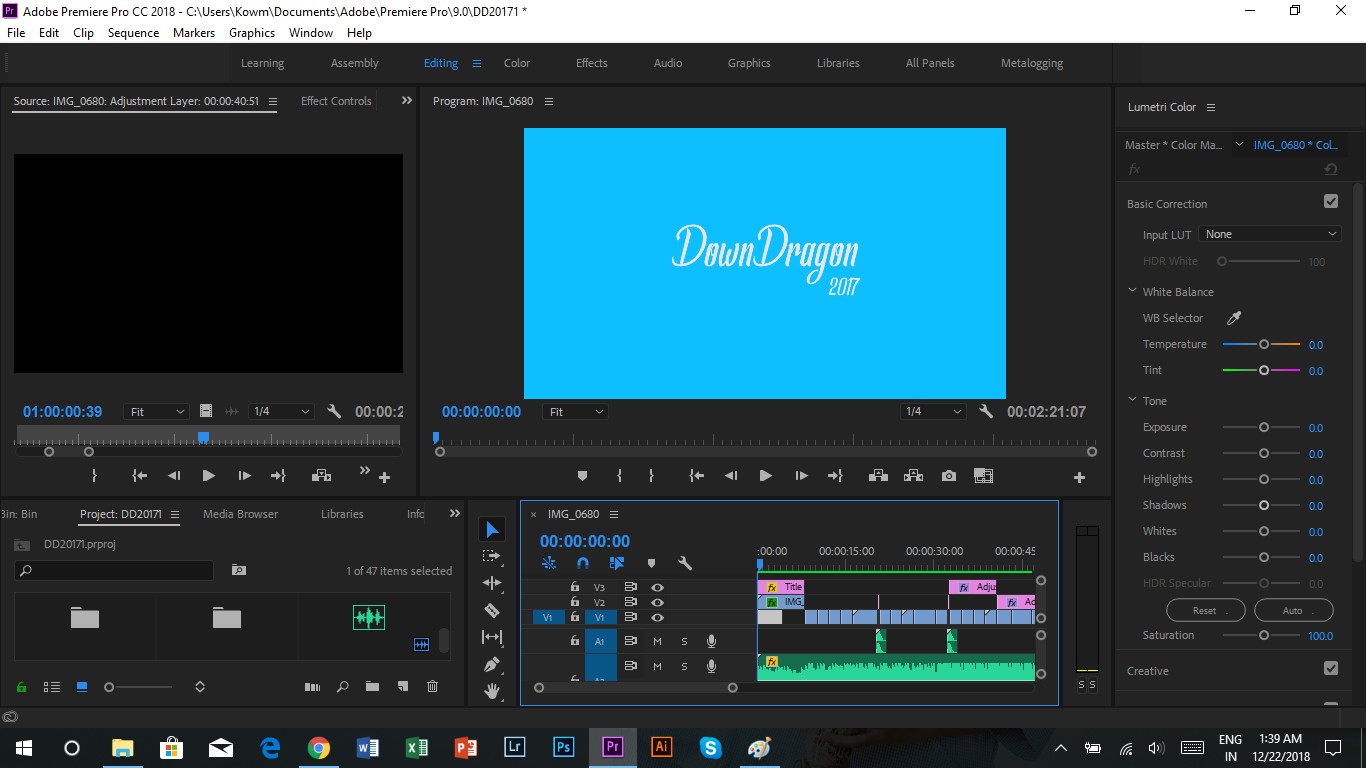Toggle V2 track output eye
Image resolution: width=1366 pixels, height=768 pixels.
[657, 603]
